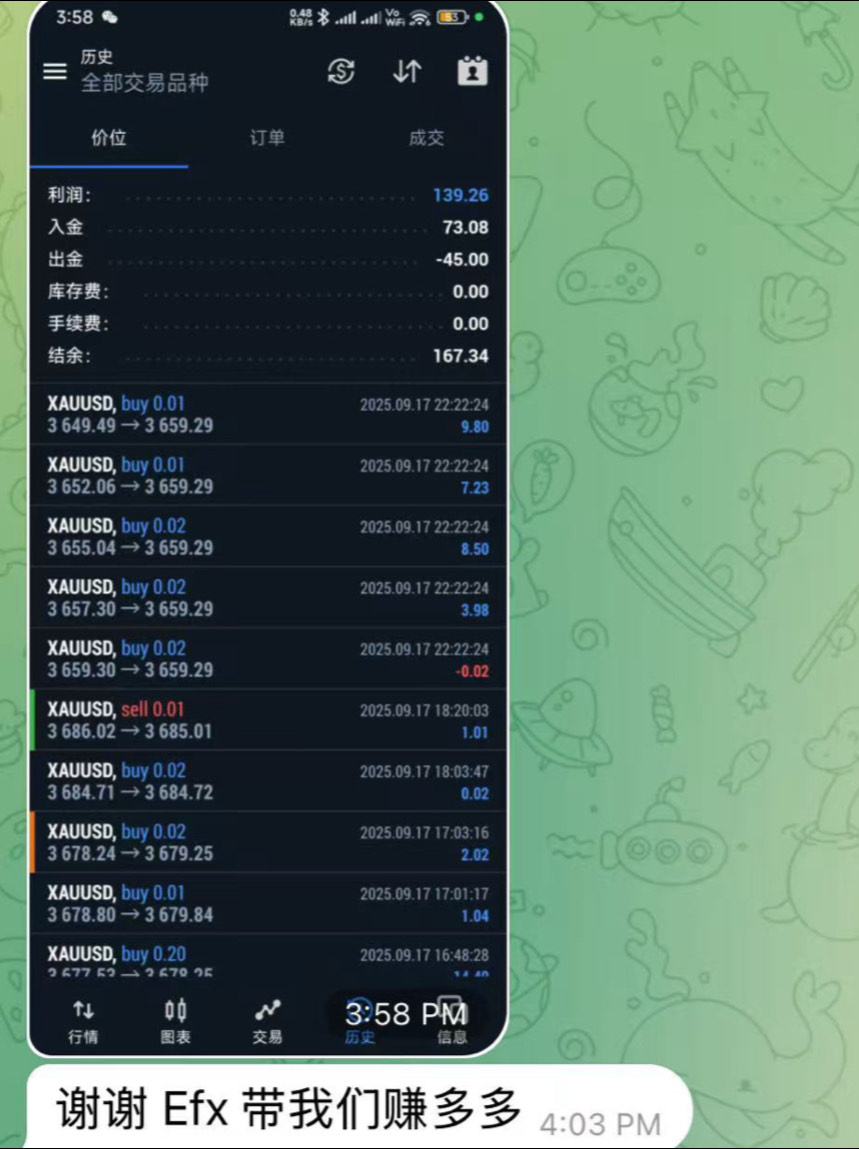Viewport: 859px width, 1149px height.
Task: Open 图表 chart tab
Action: click(x=176, y=1022)
